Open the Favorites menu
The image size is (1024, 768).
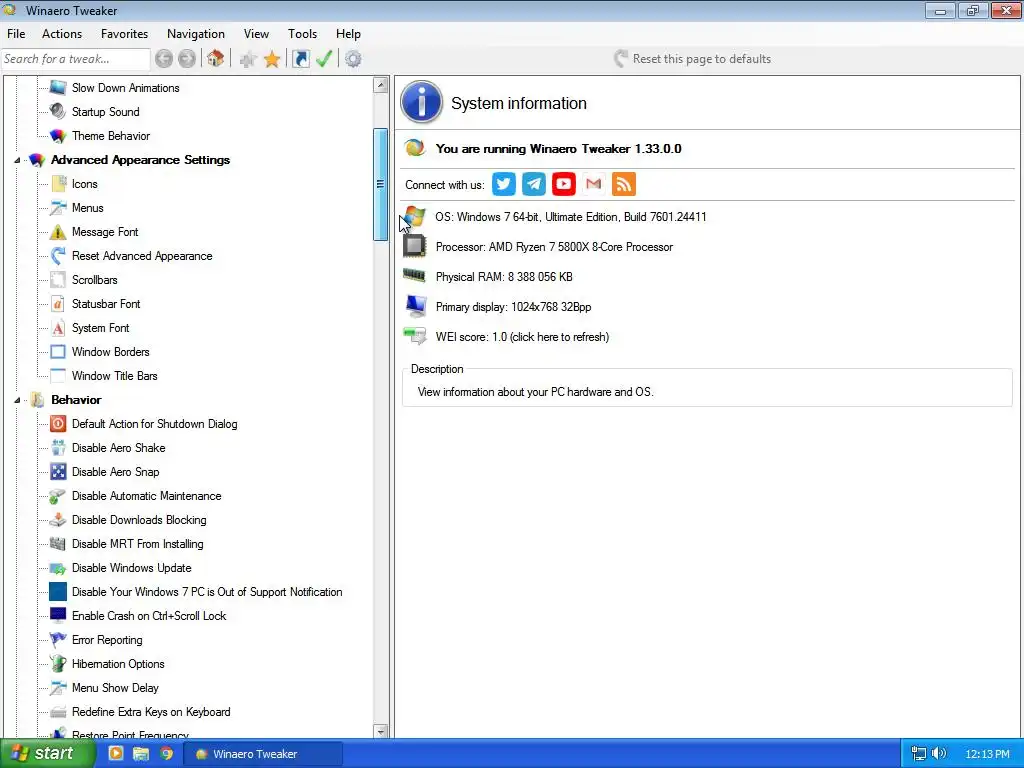(x=124, y=34)
